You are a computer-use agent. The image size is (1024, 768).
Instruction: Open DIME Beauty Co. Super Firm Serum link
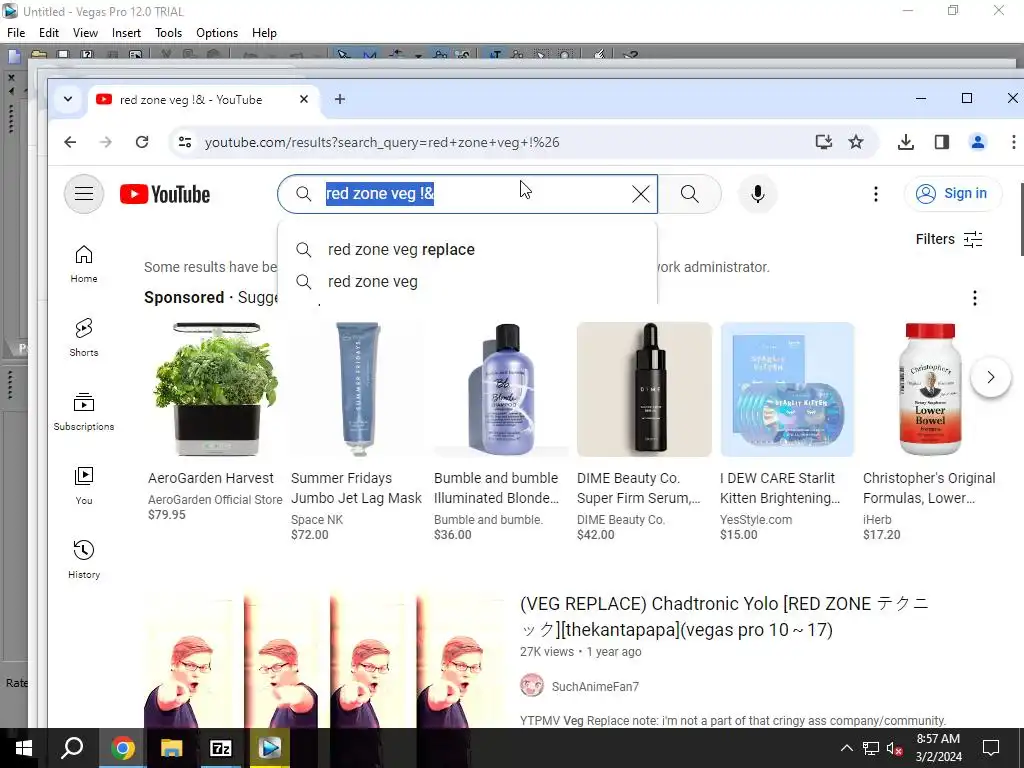[638, 488]
